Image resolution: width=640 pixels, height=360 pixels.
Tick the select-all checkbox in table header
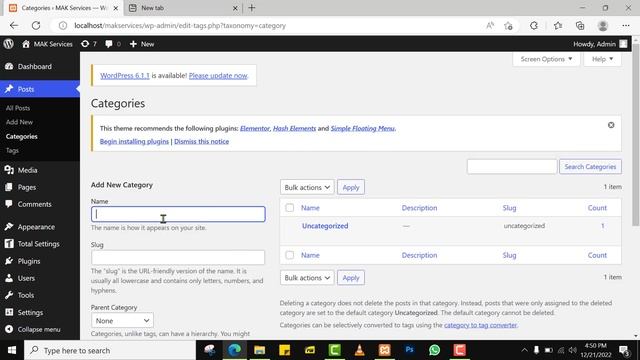coord(289,208)
